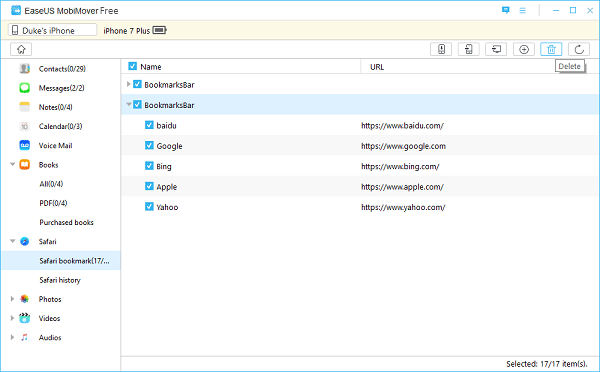Uncheck the baidu bookmark checkbox
The image size is (600, 372).
149,125
